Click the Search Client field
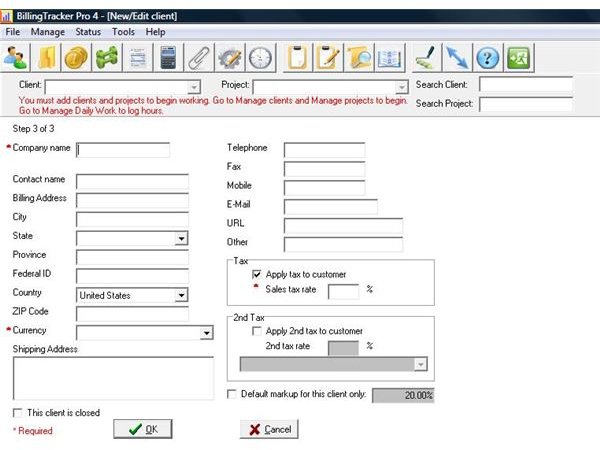Image resolution: width=600 pixels, height=450 pixels. coord(526,84)
